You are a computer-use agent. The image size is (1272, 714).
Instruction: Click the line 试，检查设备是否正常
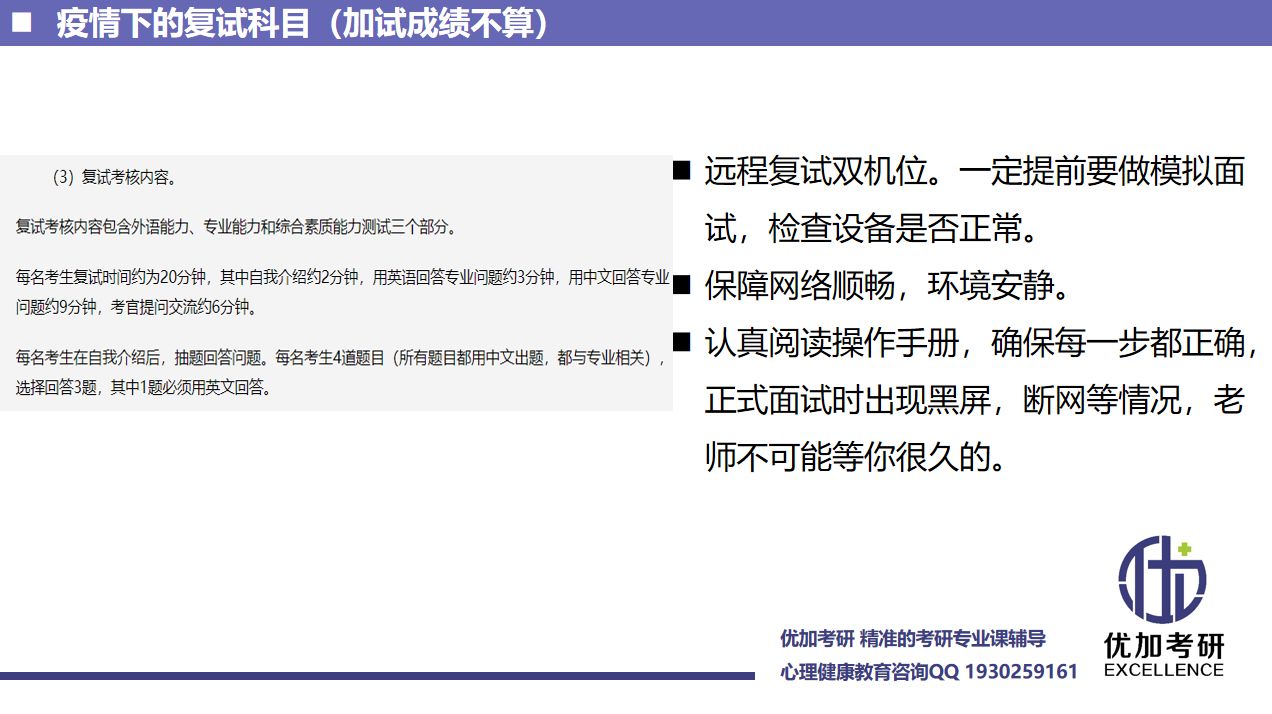(x=872, y=229)
